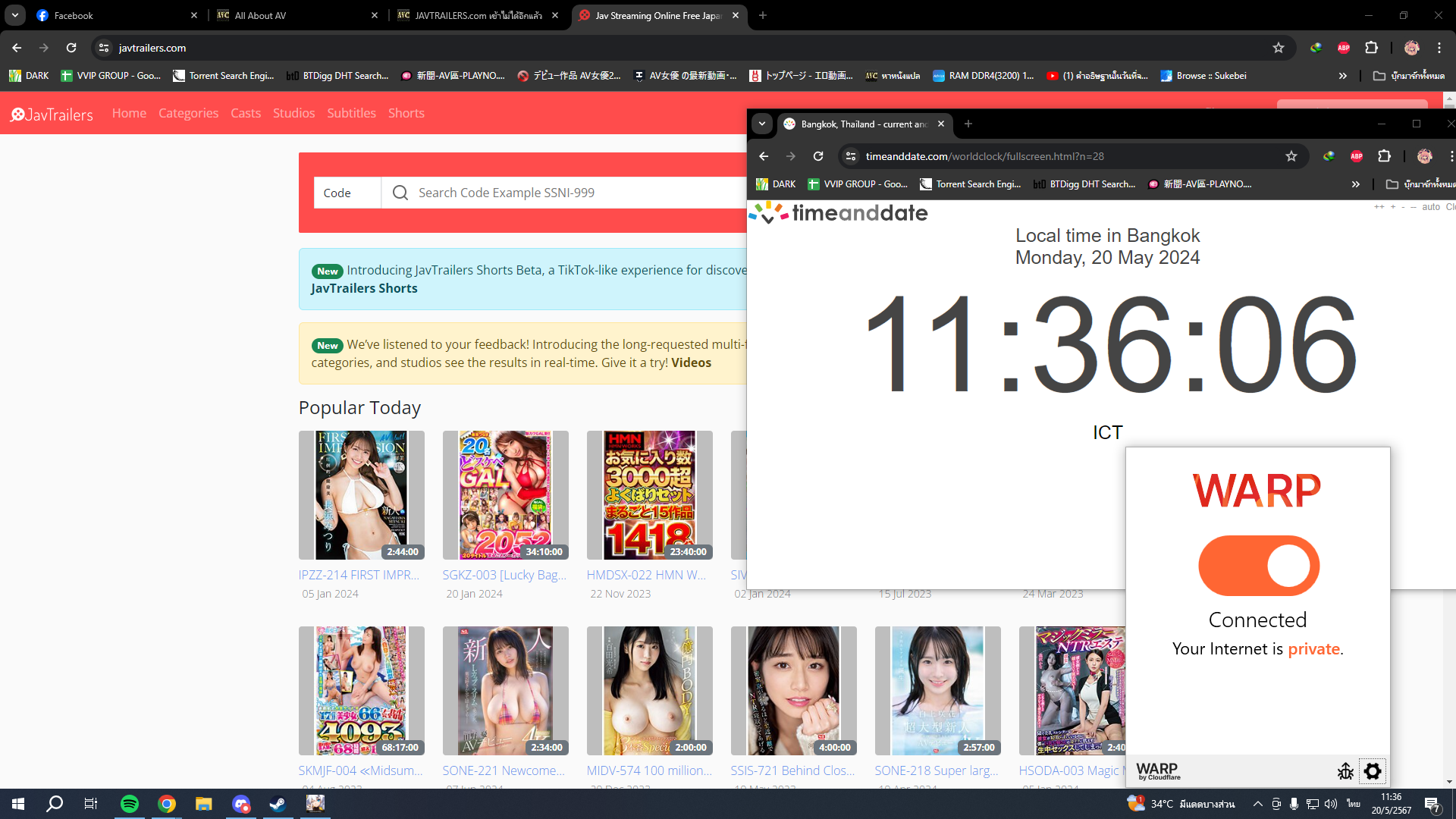Viewport: 1456px width, 819px height.
Task: Click the ABP extension icon in timeanddate window
Action: 1357,156
